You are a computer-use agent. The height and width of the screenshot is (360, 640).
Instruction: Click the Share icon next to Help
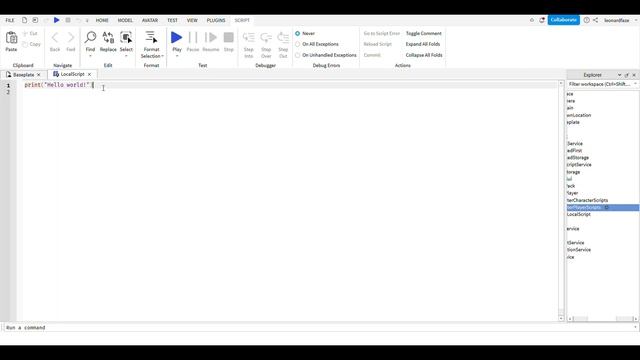click(x=596, y=20)
